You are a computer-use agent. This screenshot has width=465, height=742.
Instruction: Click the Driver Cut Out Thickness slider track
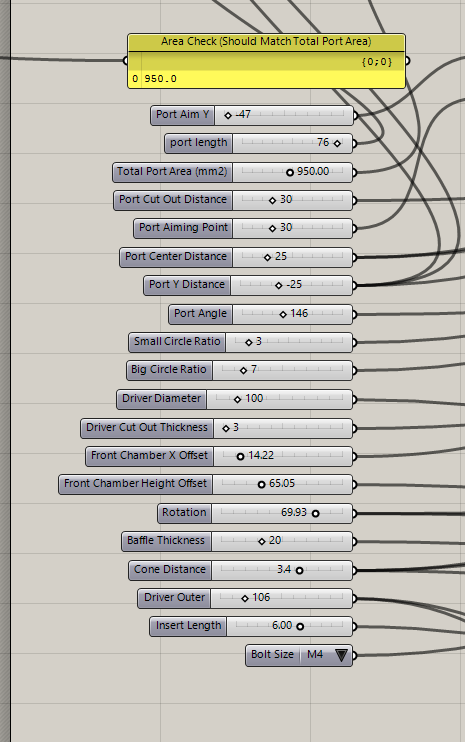pyautogui.click(x=282, y=428)
